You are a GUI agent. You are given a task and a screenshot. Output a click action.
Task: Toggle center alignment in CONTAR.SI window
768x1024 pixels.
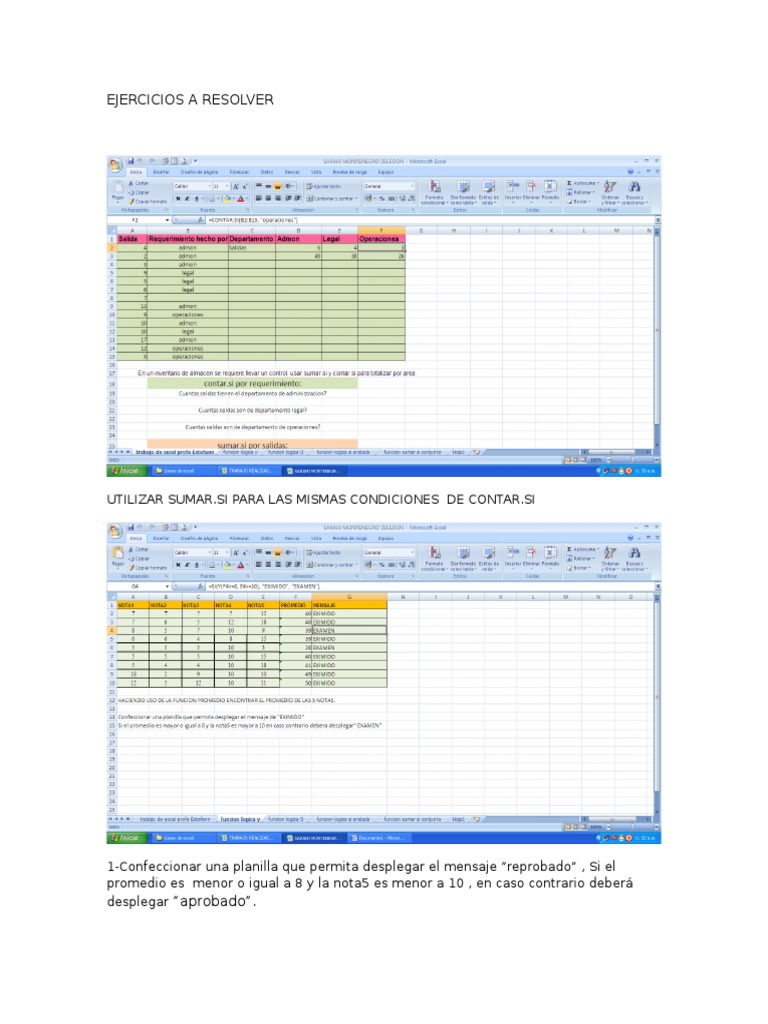click(268, 199)
